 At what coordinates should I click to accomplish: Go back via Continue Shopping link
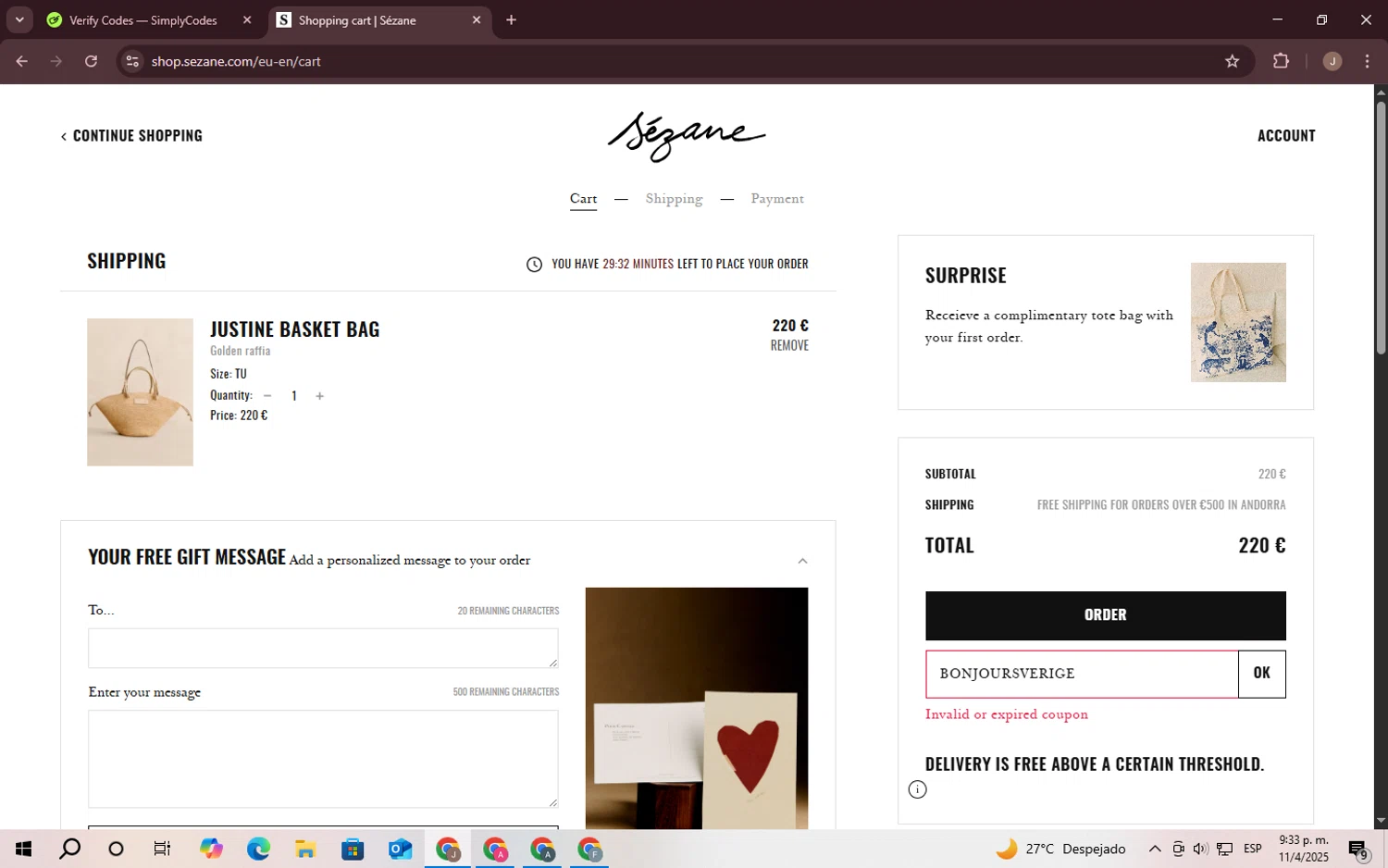point(131,135)
